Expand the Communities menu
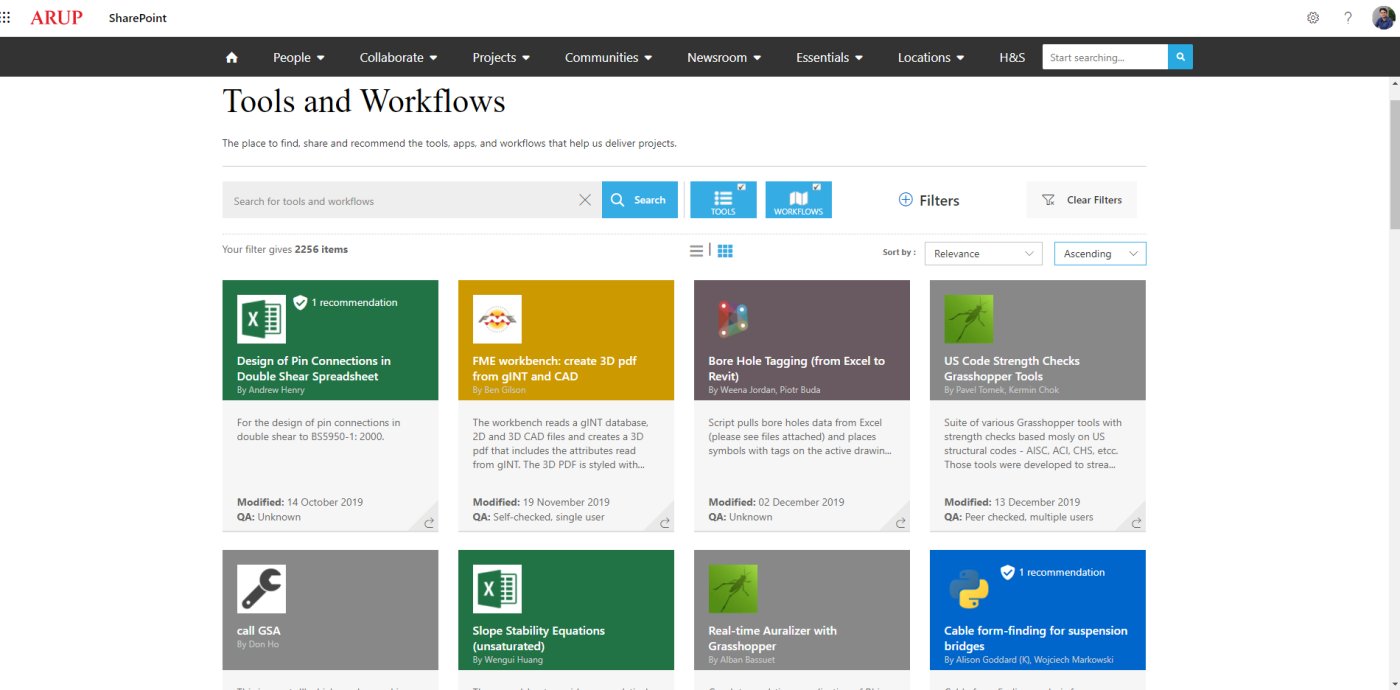The width and height of the screenshot is (1400, 690). pyautogui.click(x=608, y=57)
